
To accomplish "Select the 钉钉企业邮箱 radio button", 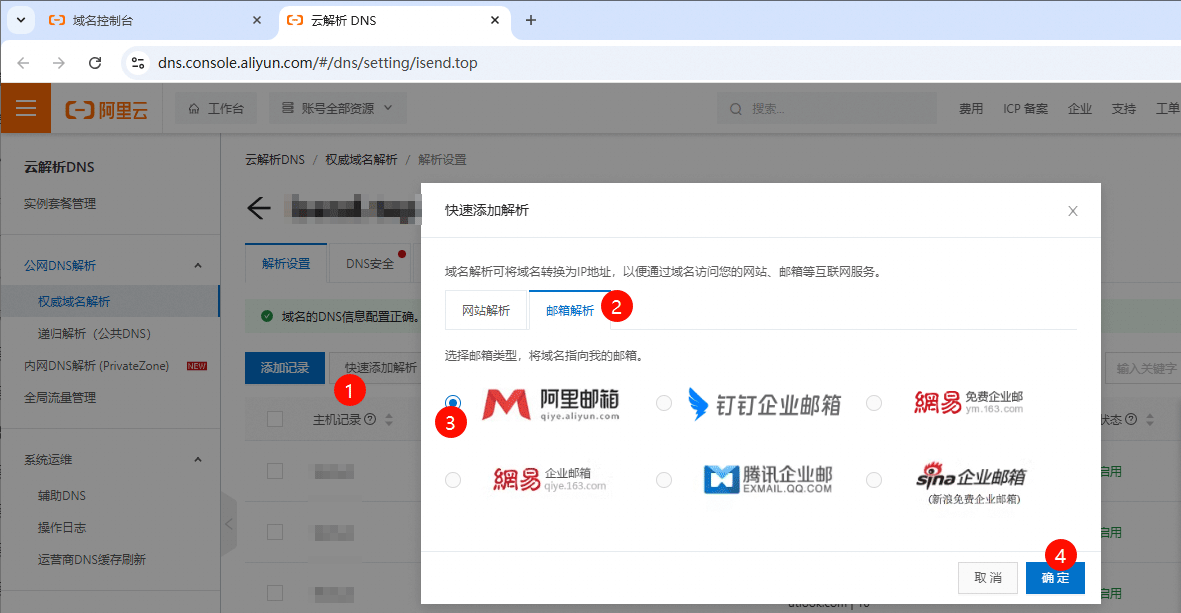I will [x=663, y=402].
